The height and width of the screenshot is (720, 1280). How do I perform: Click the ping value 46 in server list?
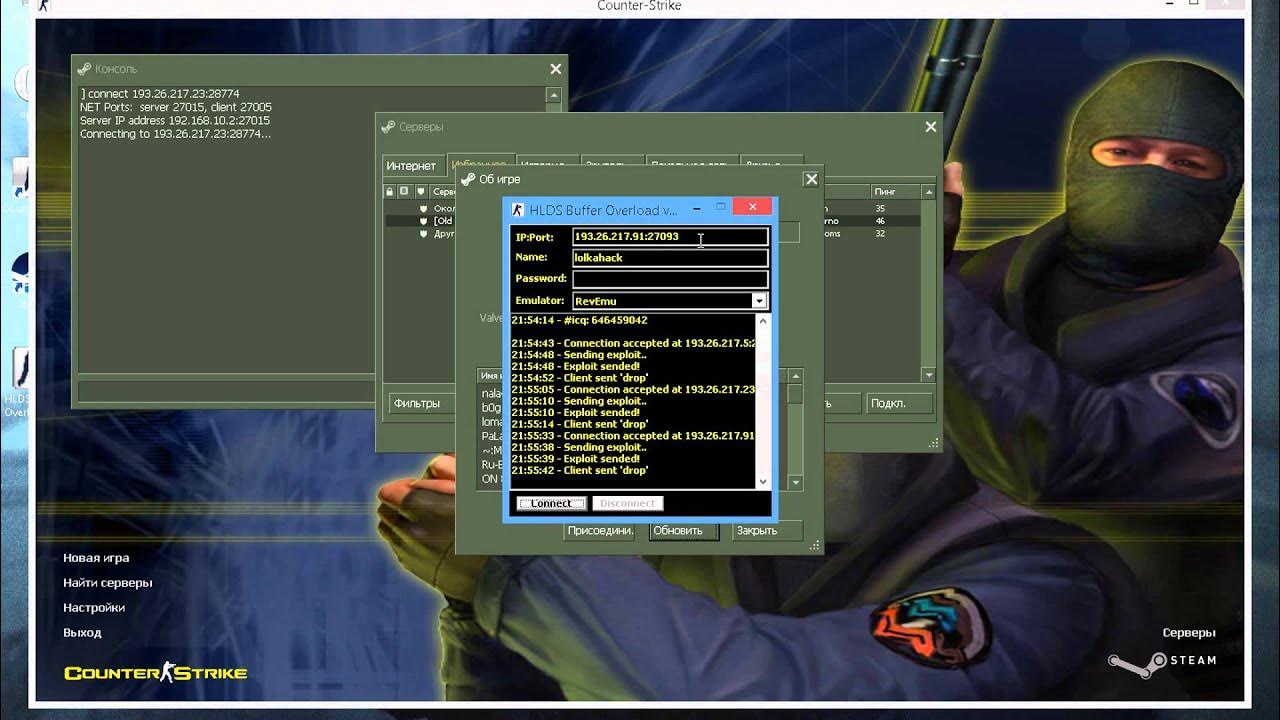click(x=880, y=220)
